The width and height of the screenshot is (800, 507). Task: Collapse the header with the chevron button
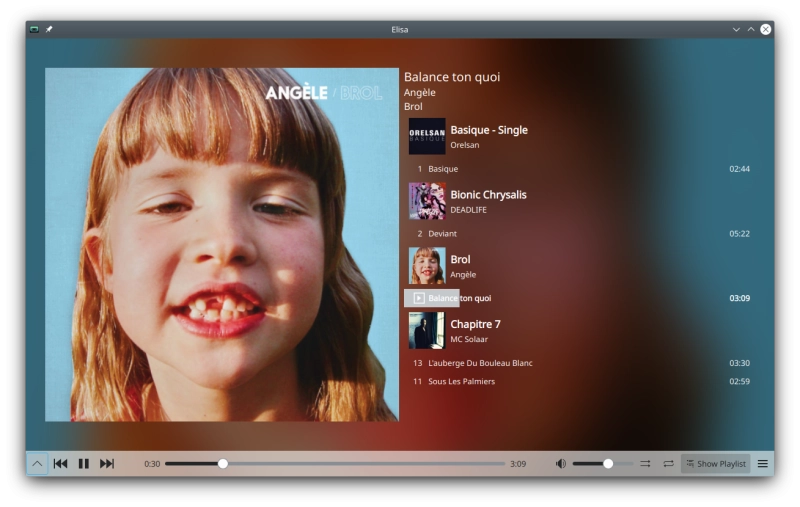[37, 464]
